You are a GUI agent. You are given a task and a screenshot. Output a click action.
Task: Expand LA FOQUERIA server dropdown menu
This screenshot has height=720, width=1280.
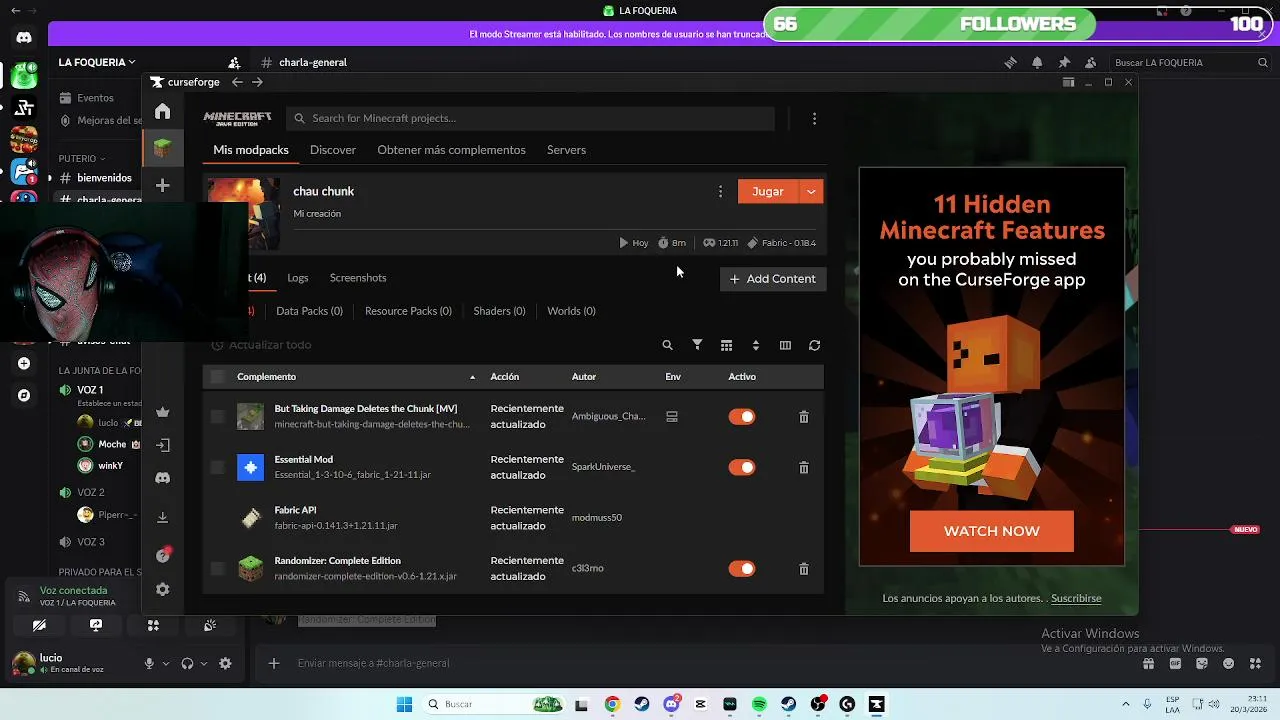coord(96,62)
